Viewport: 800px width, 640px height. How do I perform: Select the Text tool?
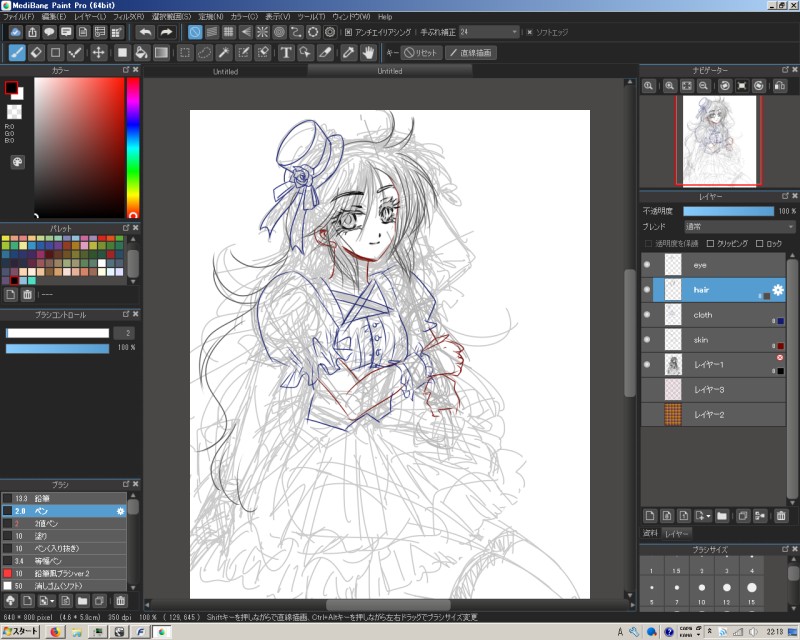click(286, 53)
